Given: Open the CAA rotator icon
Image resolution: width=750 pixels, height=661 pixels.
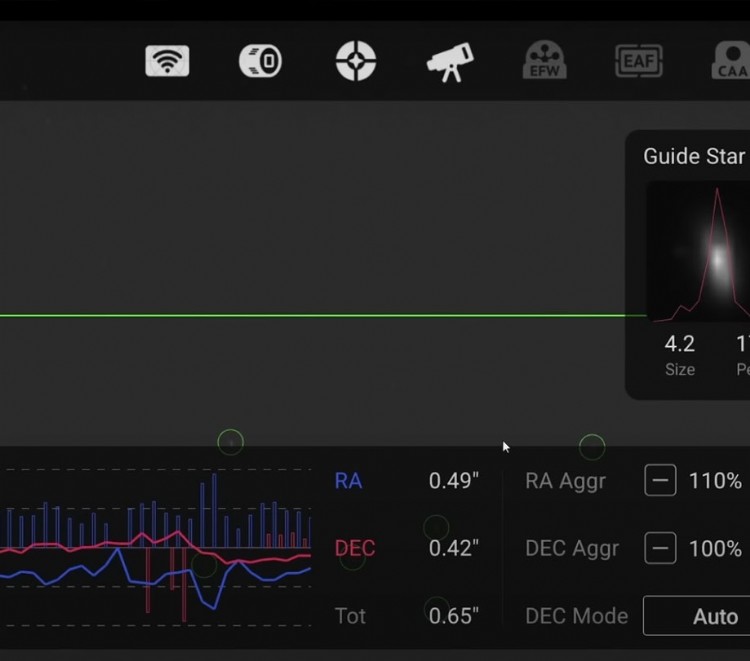Looking at the screenshot, I should [730, 61].
